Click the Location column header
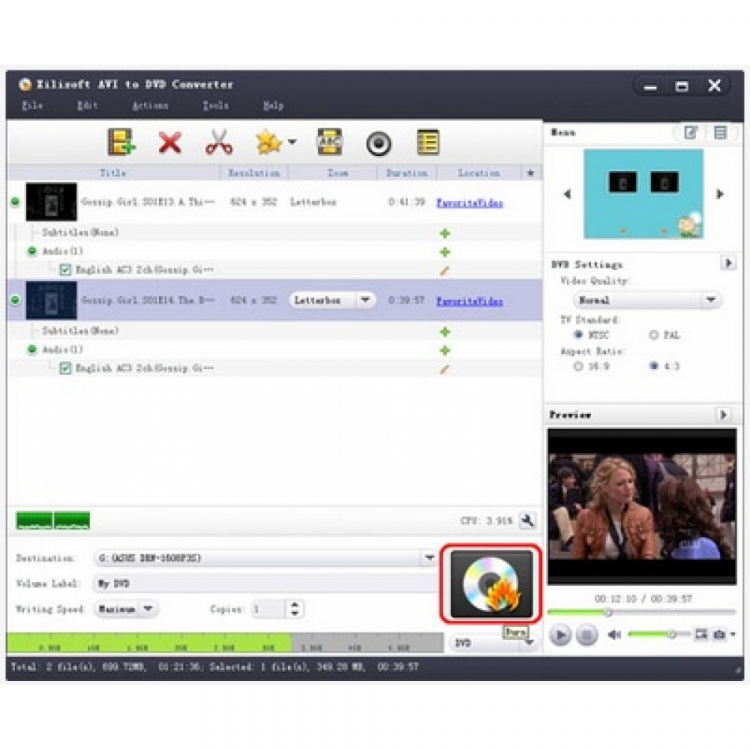The height and width of the screenshot is (750, 750). [x=479, y=173]
